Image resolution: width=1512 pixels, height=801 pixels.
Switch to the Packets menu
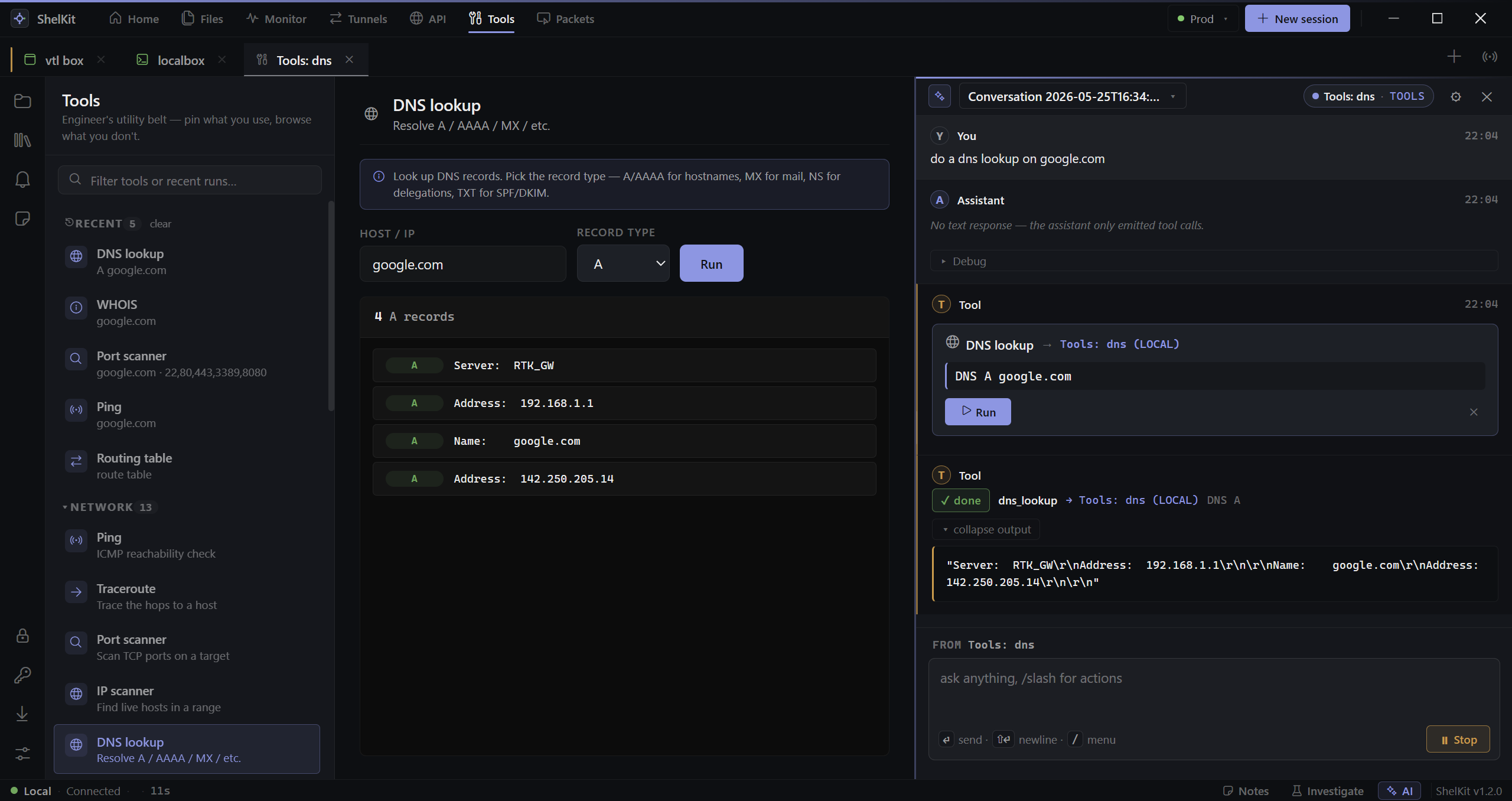(x=565, y=19)
